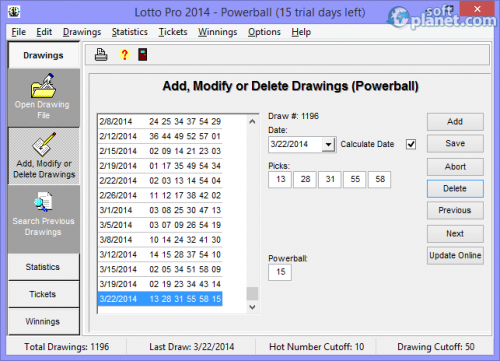Click the Save button
500x361 pixels.
click(x=455, y=143)
